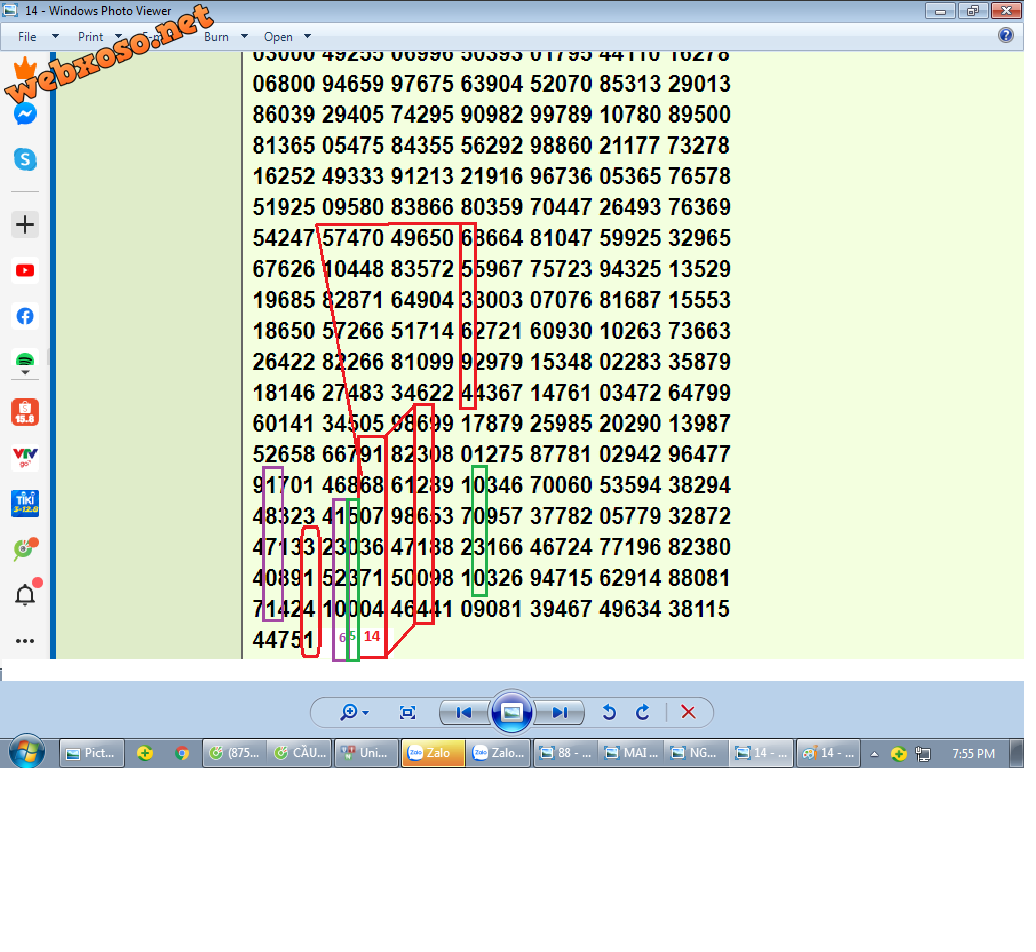Switch to the Zalo taskbar window
This screenshot has height=952, width=1036.
(433, 753)
